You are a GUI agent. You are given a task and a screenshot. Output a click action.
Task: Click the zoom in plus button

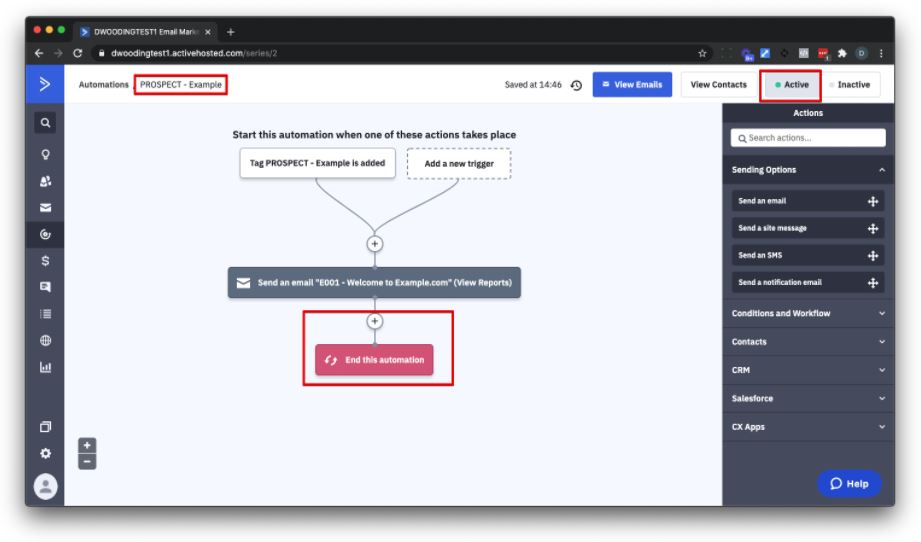(x=87, y=445)
